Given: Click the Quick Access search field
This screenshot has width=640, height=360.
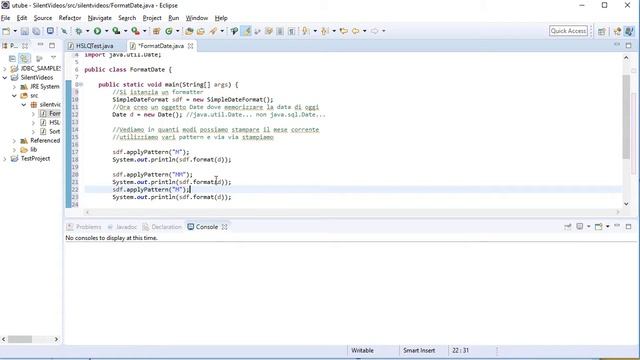Looking at the screenshot, I should point(568,31).
